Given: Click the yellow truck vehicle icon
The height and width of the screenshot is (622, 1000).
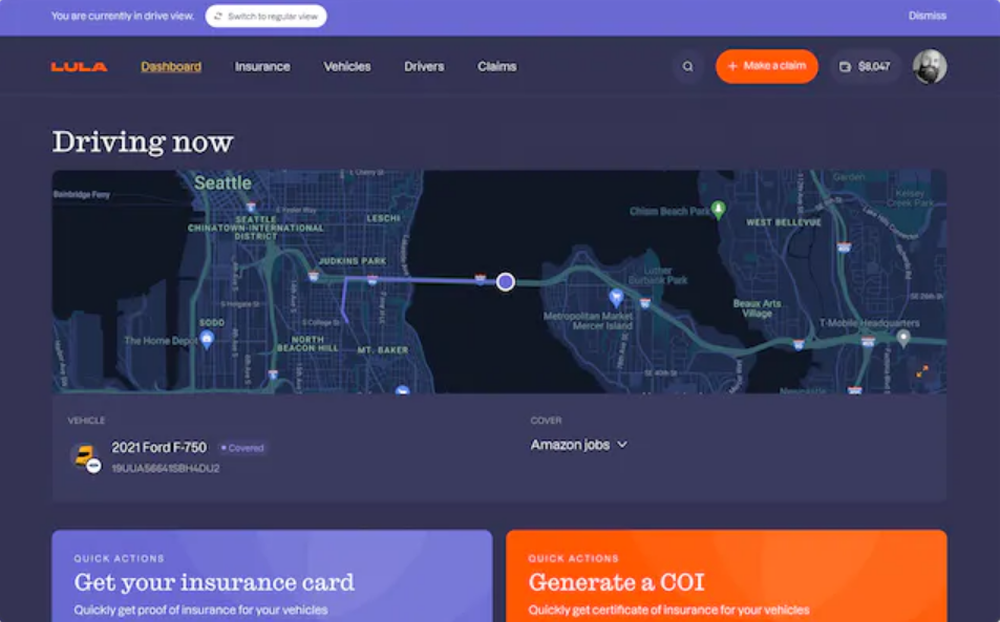Looking at the screenshot, I should 85,457.
